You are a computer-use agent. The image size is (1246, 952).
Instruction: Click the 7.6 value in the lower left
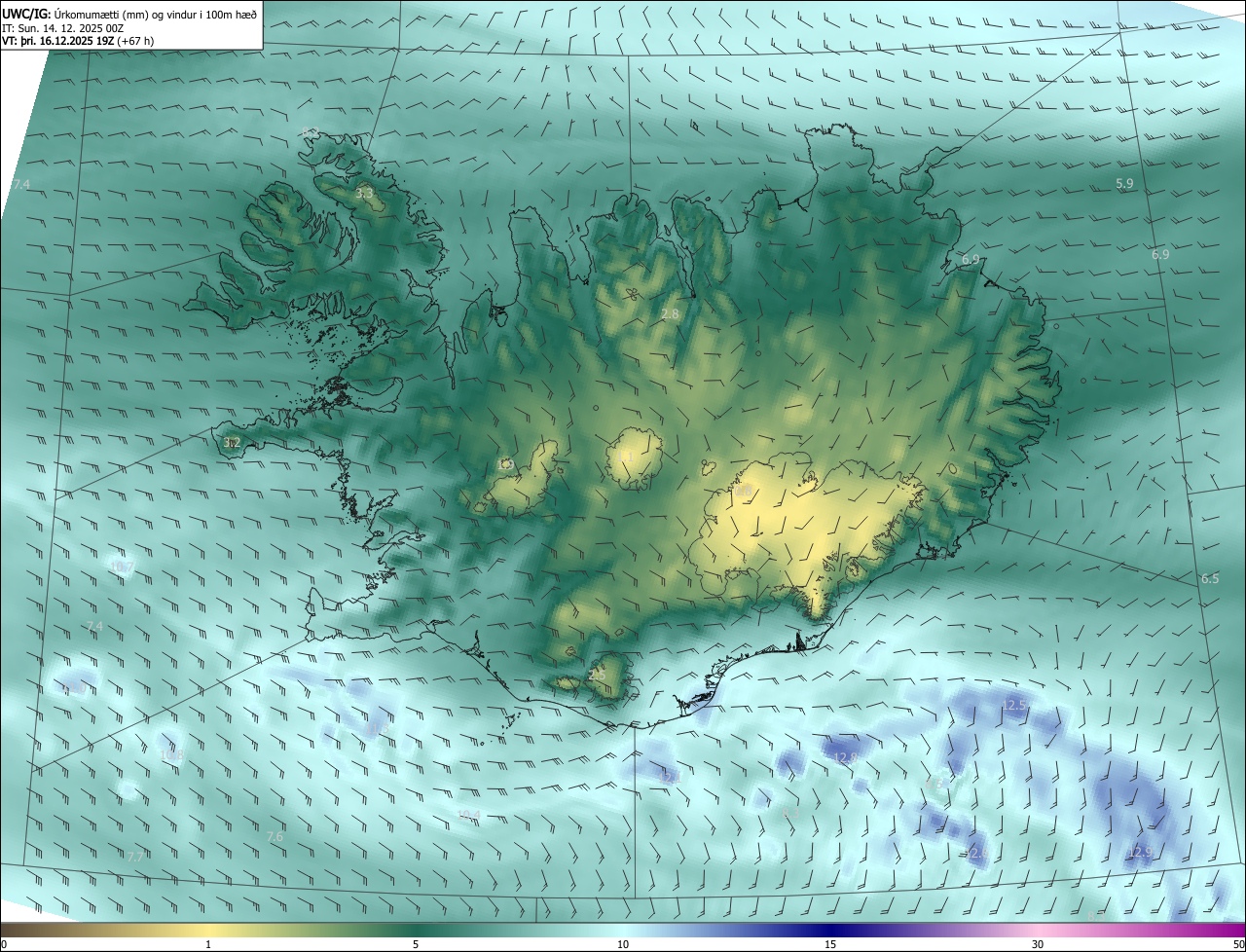pyautogui.click(x=275, y=836)
